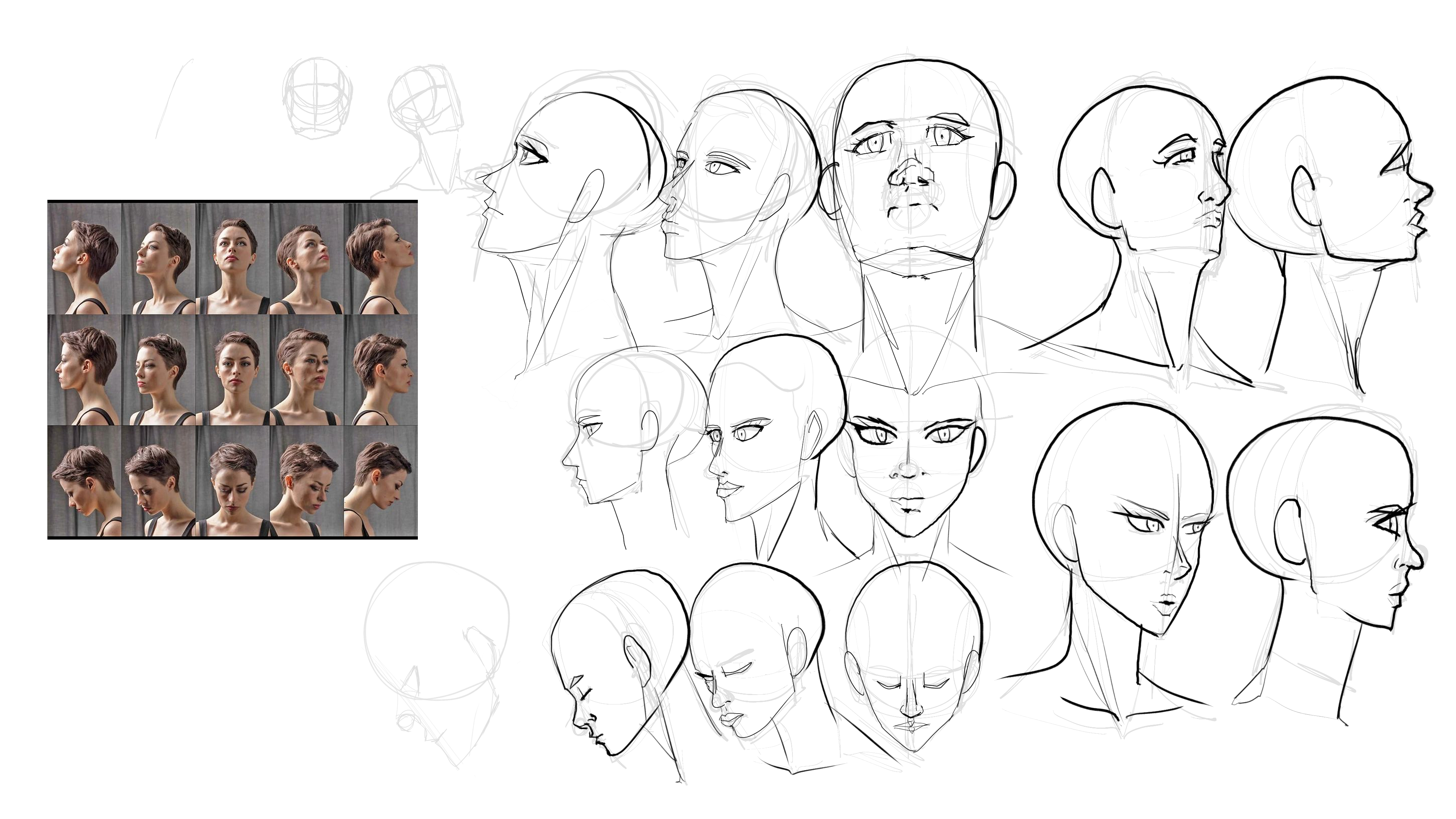Select the bottom-right reference photo, downward right profile

(x=380, y=480)
